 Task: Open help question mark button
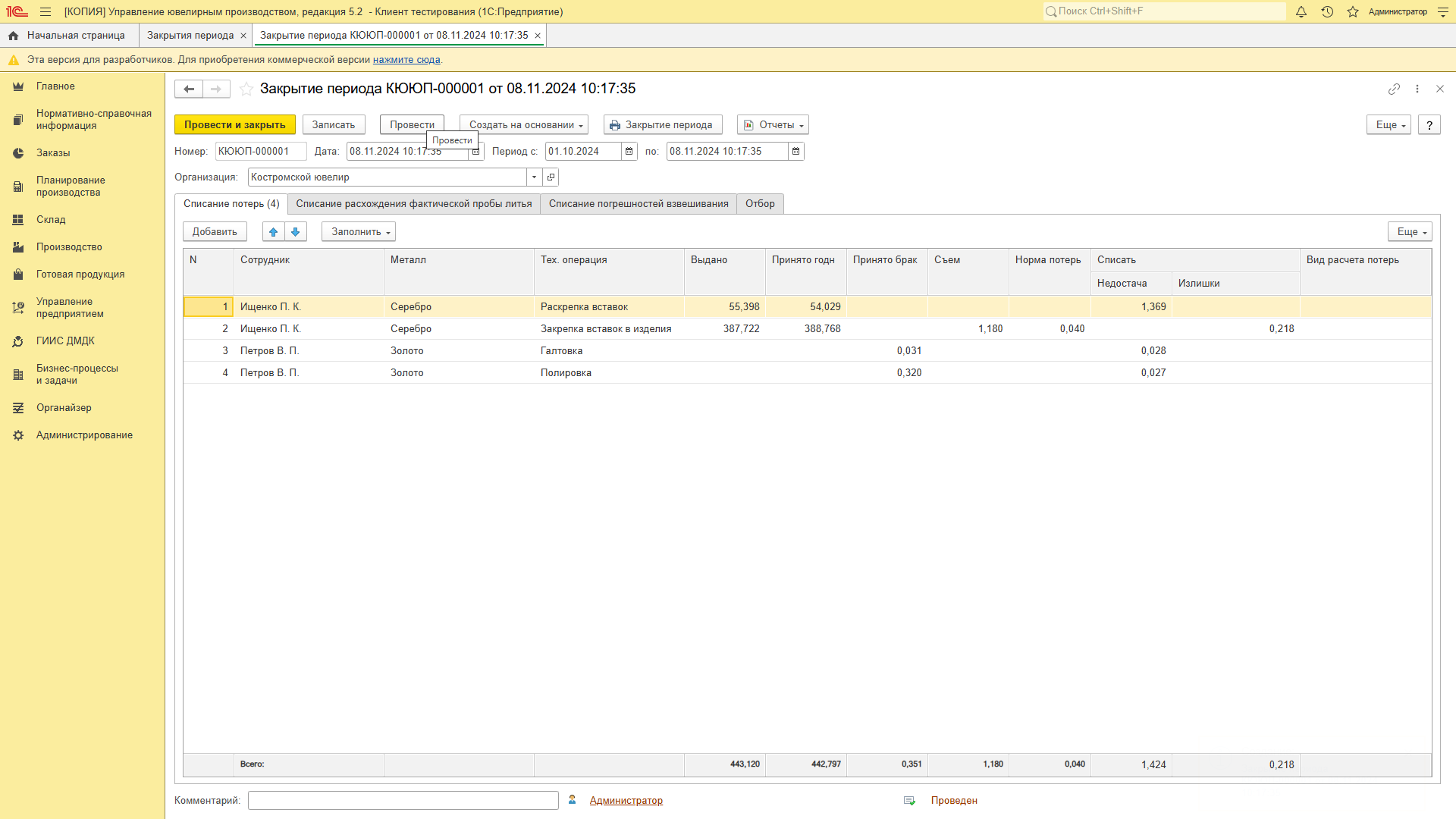1429,125
